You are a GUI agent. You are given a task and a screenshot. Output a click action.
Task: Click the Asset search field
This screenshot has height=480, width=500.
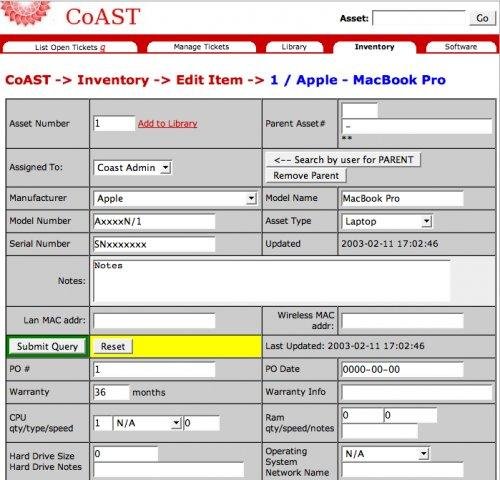click(x=419, y=18)
